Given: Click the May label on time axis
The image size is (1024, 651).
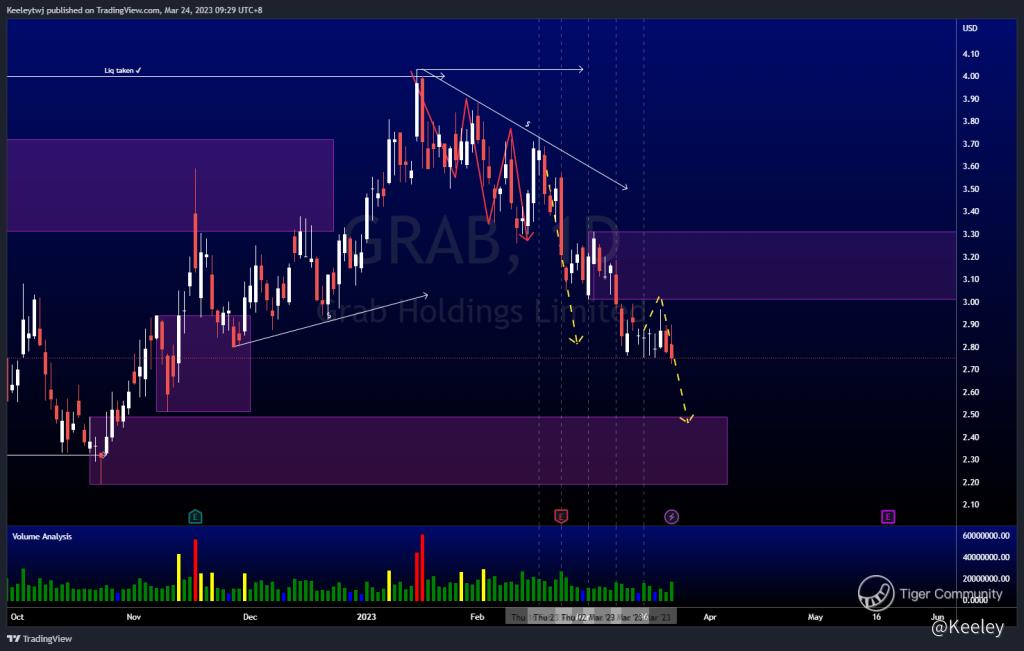Looking at the screenshot, I should click(x=815, y=617).
